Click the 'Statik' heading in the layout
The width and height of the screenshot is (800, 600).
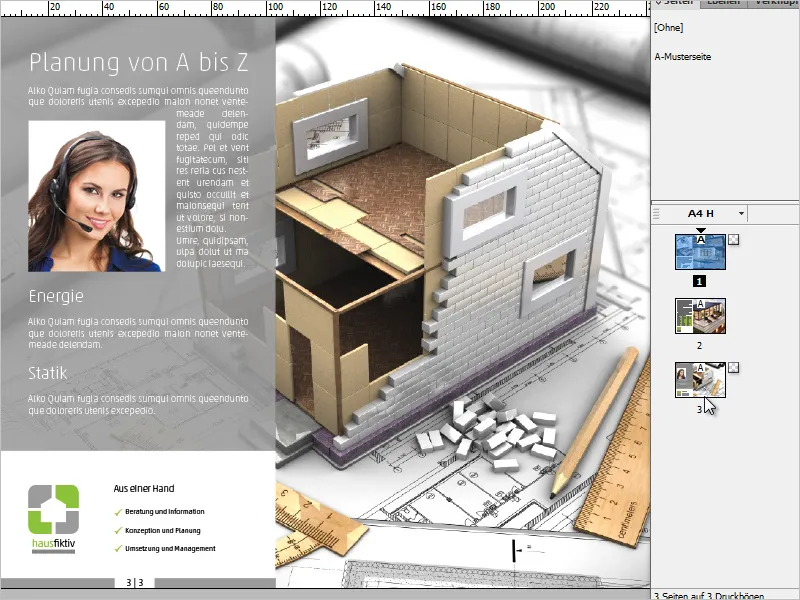[x=48, y=373]
